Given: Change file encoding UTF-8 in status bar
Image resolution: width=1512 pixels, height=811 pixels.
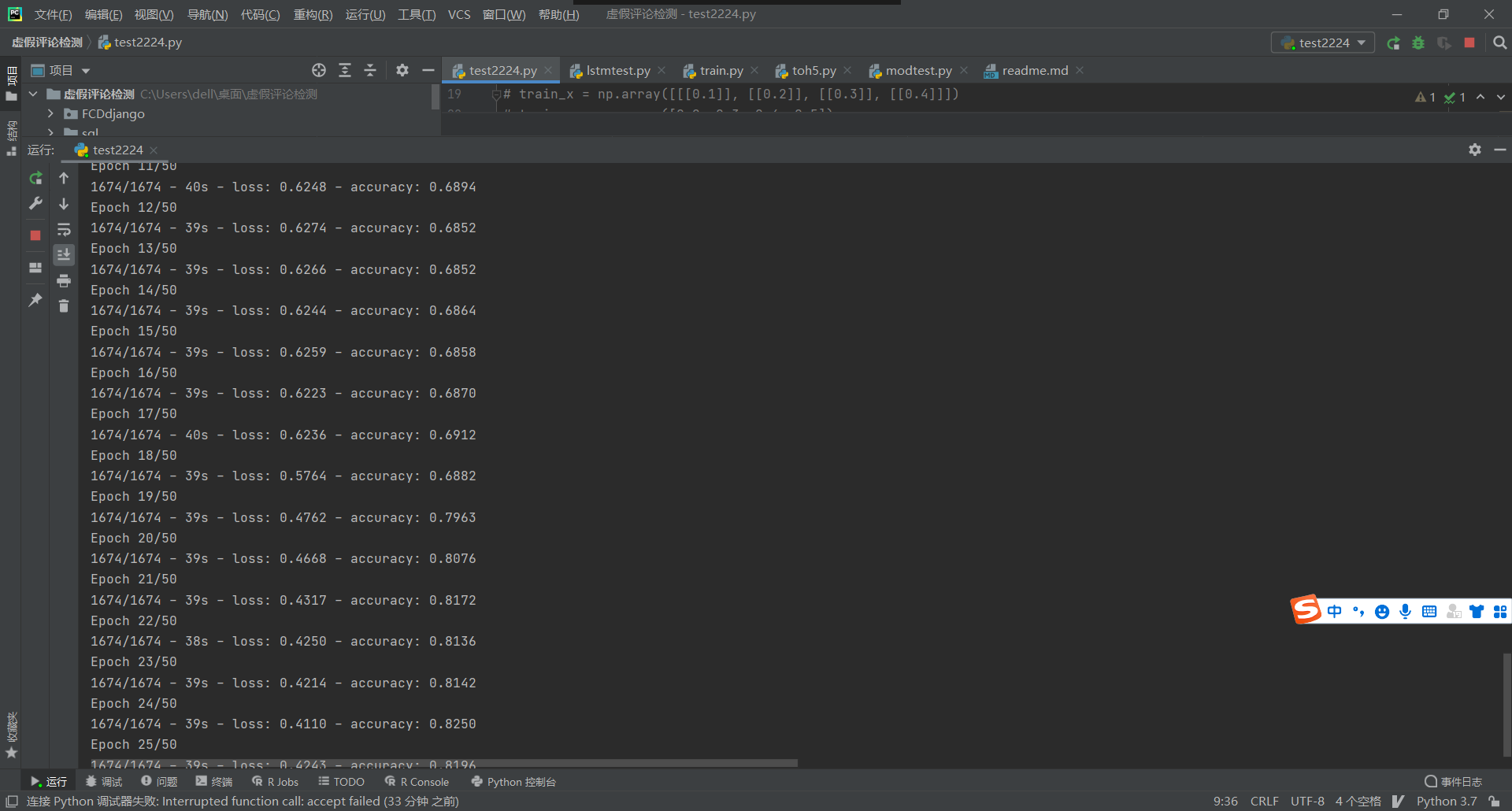Looking at the screenshot, I should pos(1307,801).
